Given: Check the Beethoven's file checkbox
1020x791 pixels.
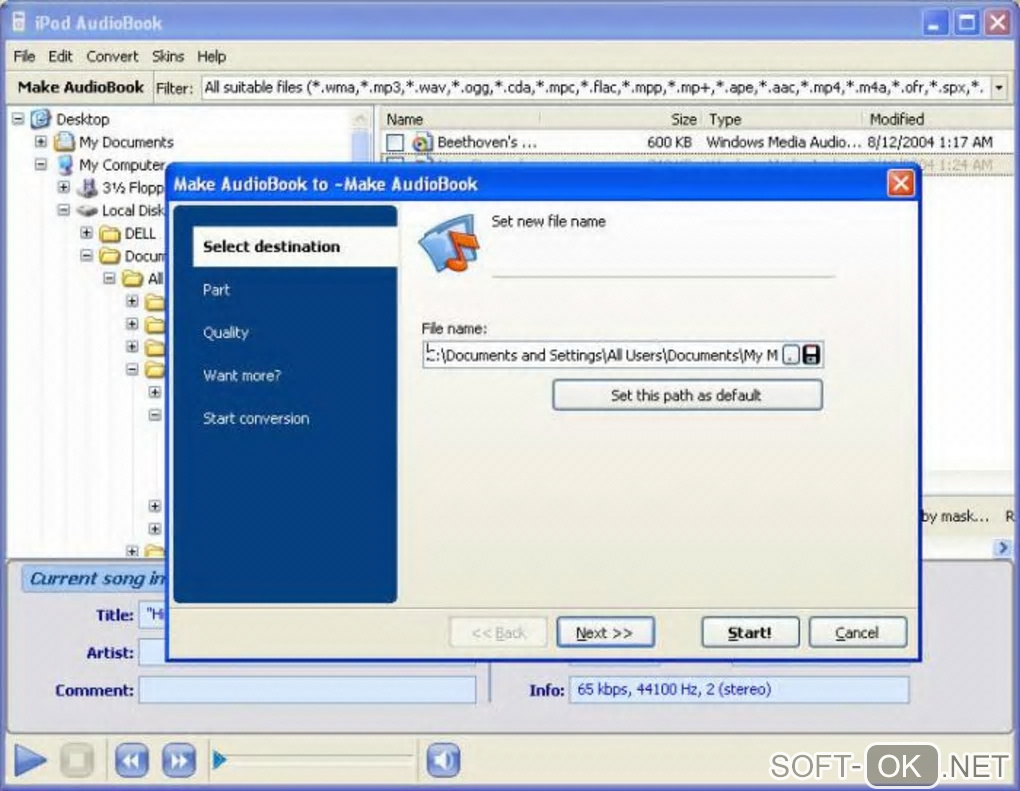Looking at the screenshot, I should point(395,142).
